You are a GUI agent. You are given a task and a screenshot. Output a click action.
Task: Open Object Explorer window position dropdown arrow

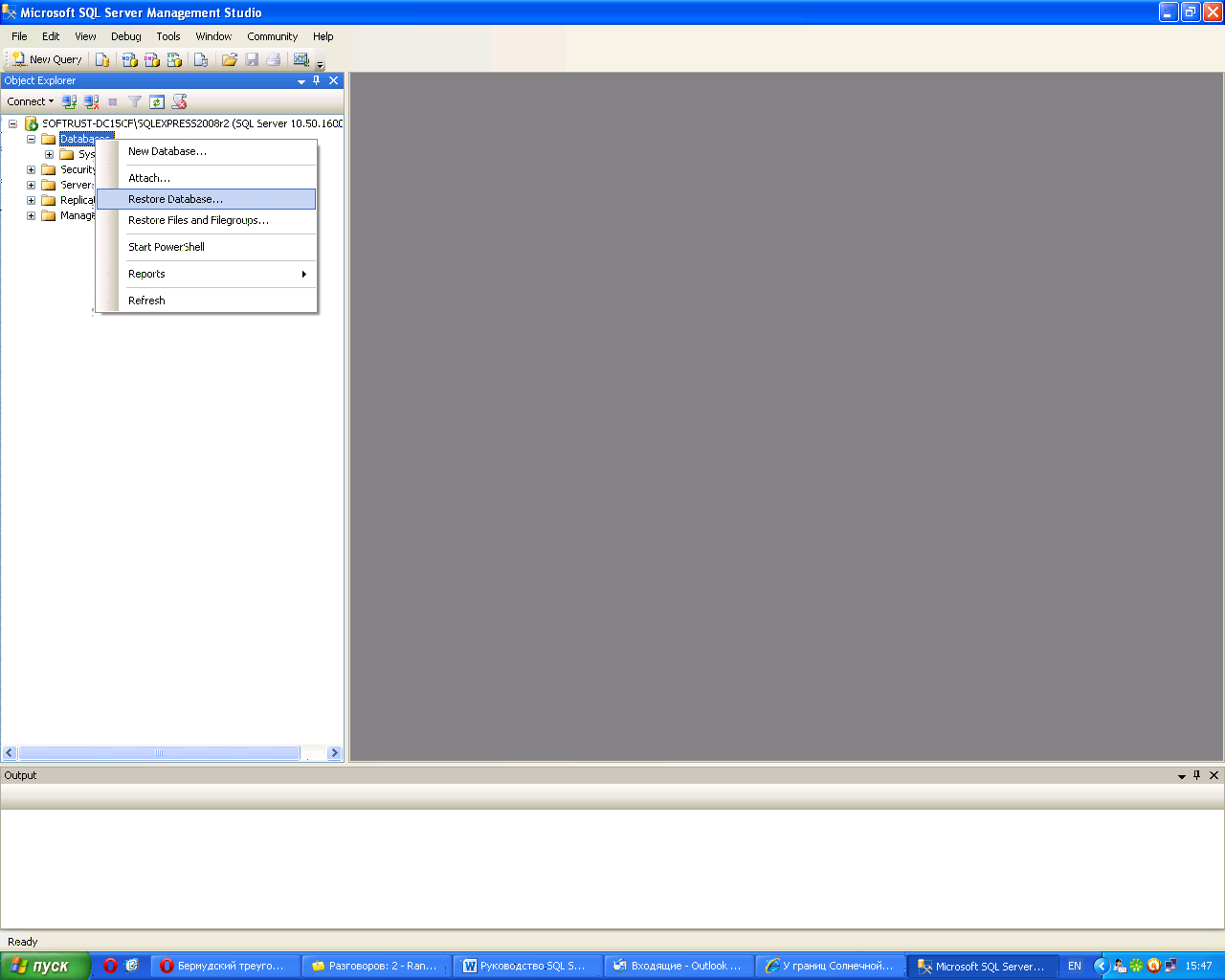[301, 81]
